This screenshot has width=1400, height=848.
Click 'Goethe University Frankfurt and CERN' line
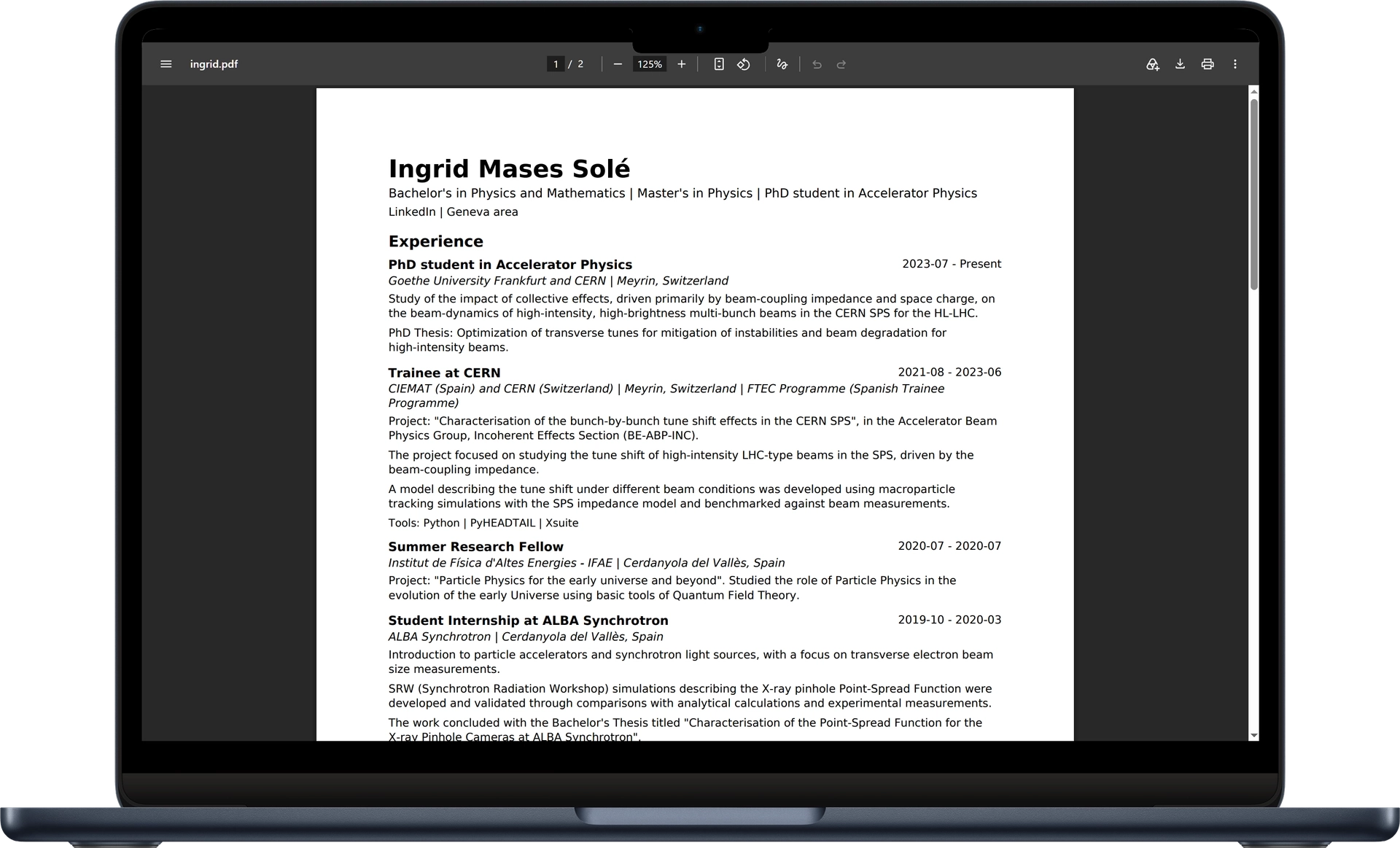coord(558,281)
